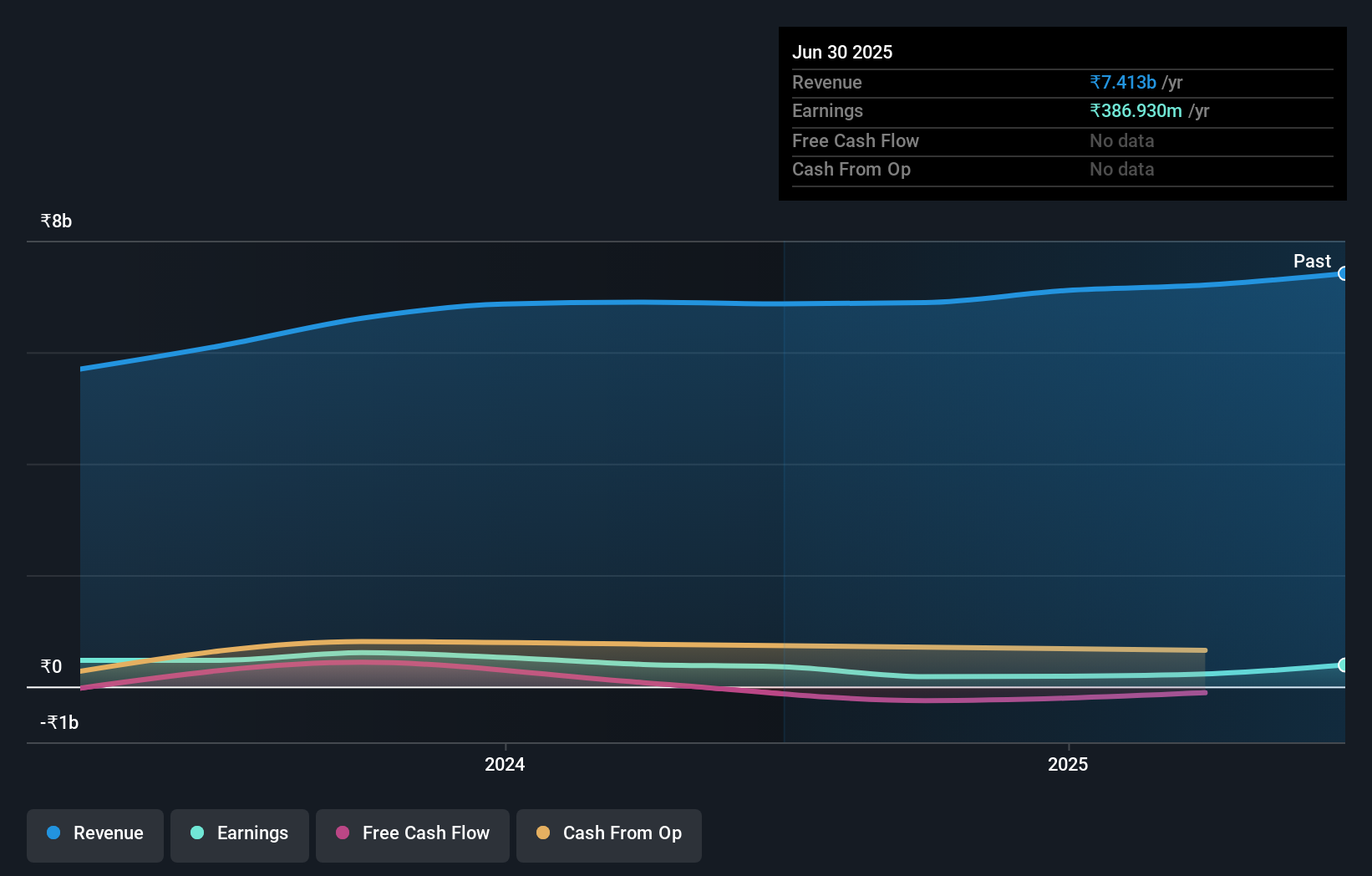Screen dimensions: 1372x876
Task: Click the ₹386.930m earnings value
Action: (1136, 110)
